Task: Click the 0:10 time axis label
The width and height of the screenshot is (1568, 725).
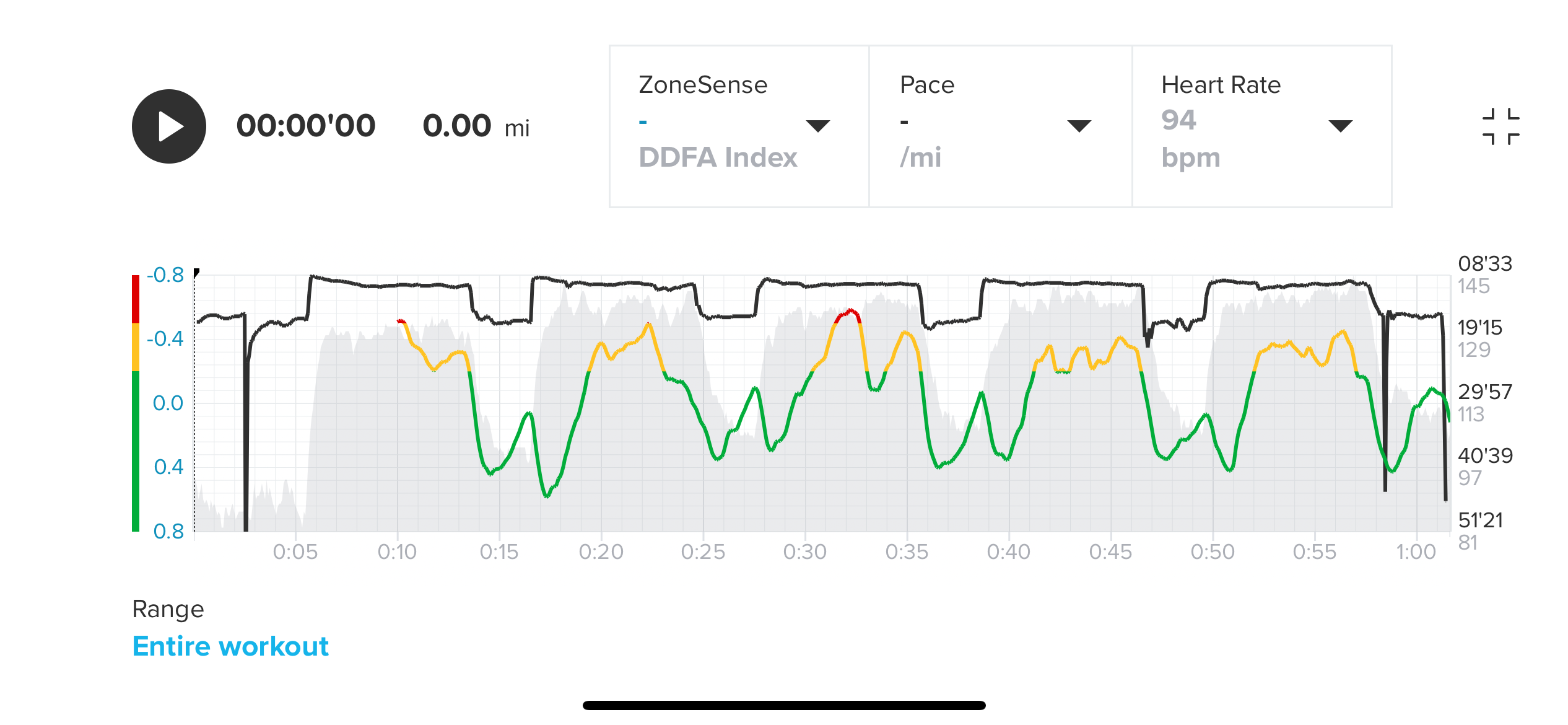Action: pos(397,551)
